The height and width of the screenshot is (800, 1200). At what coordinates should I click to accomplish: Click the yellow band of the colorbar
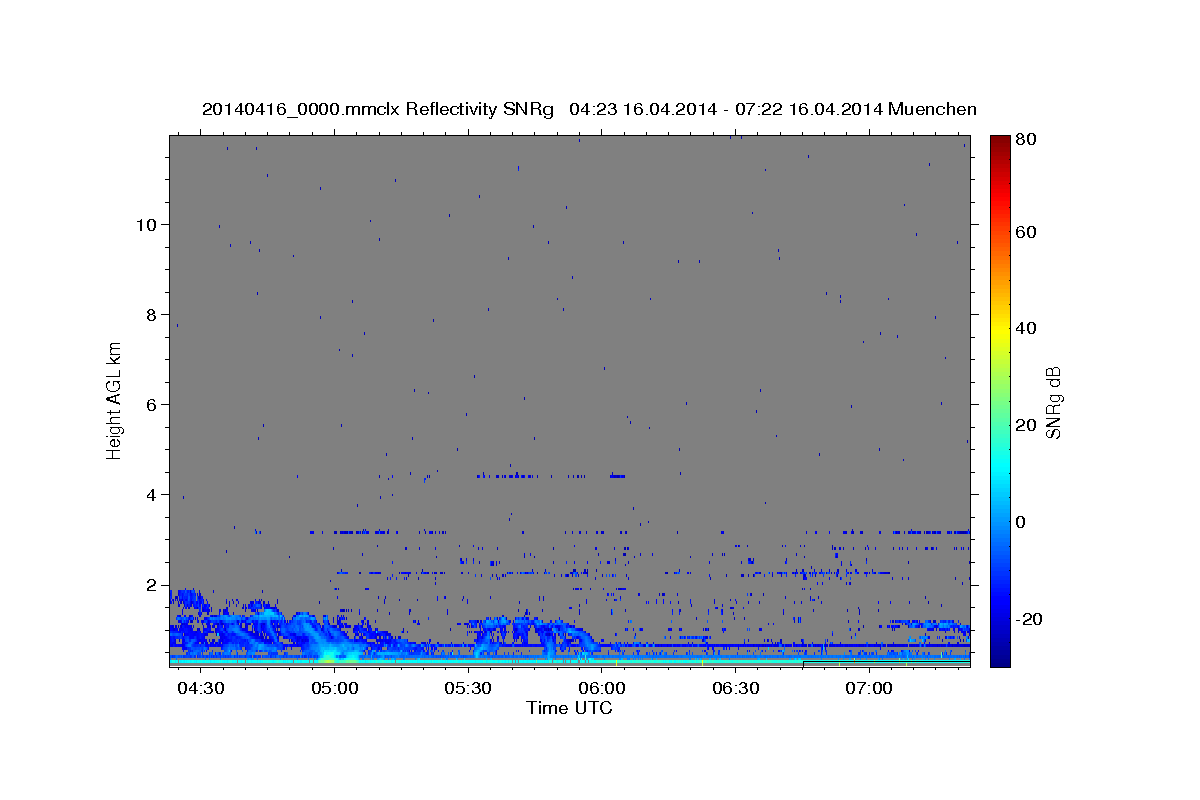[999, 330]
